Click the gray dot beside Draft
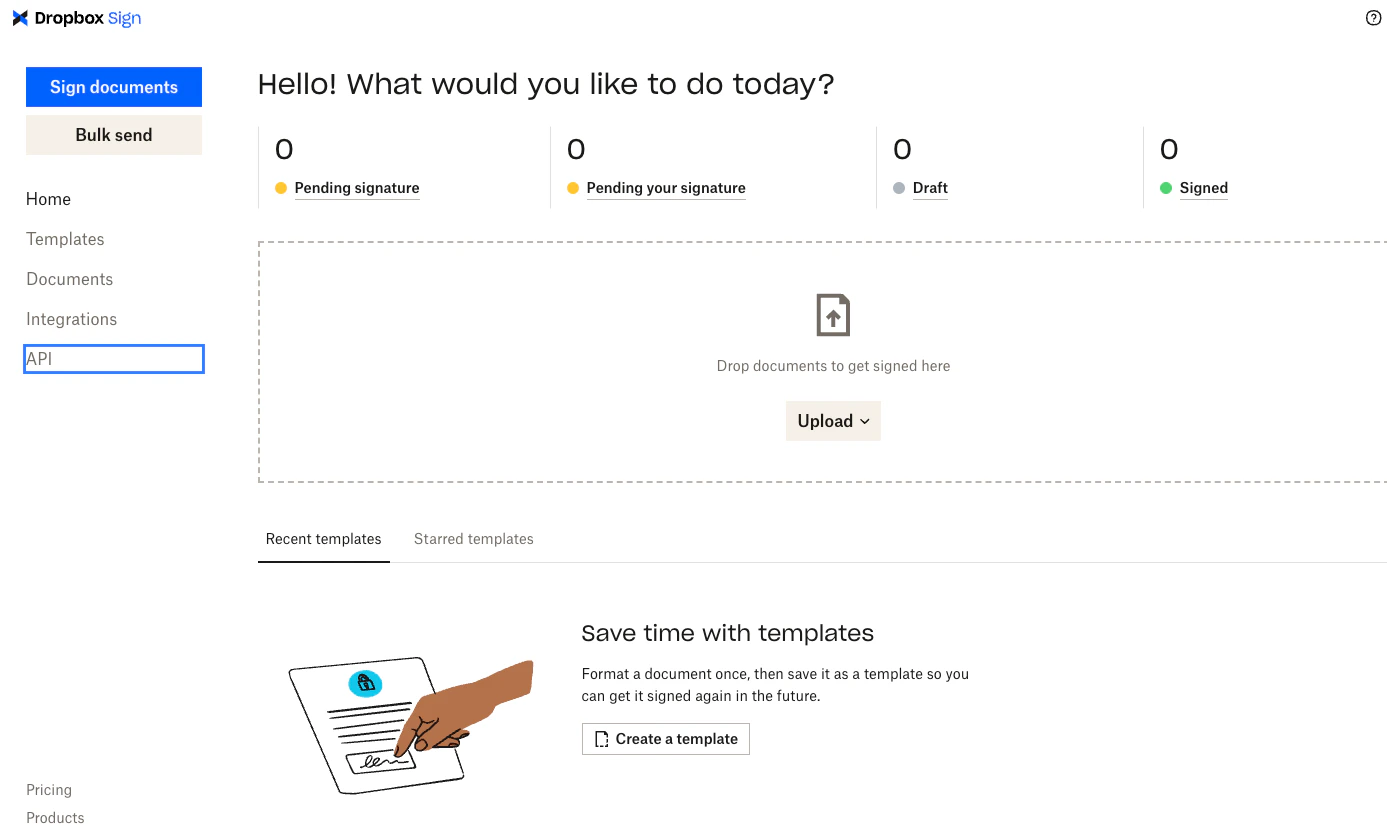 [x=899, y=188]
